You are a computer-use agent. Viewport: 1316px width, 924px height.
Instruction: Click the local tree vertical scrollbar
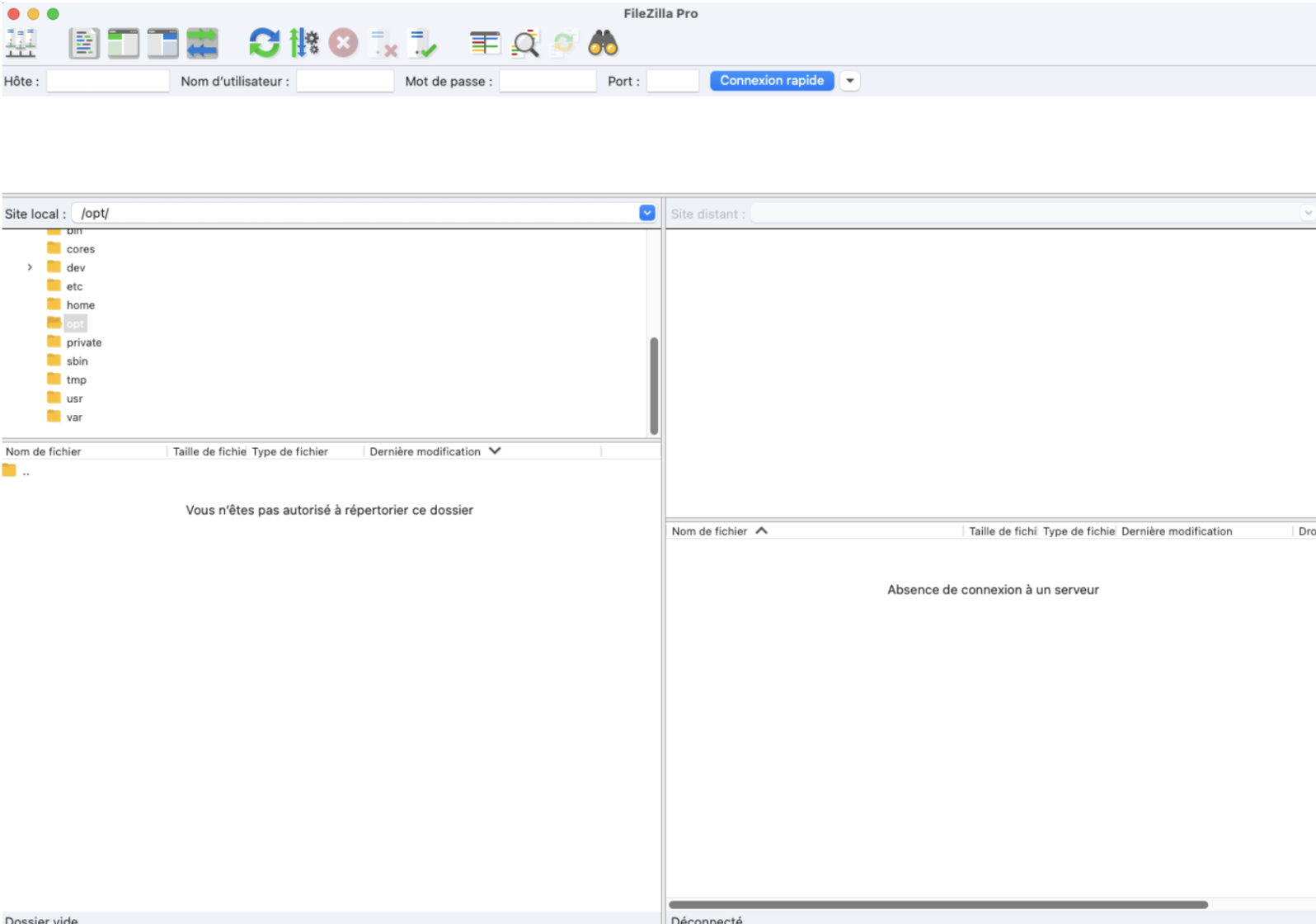tap(654, 385)
